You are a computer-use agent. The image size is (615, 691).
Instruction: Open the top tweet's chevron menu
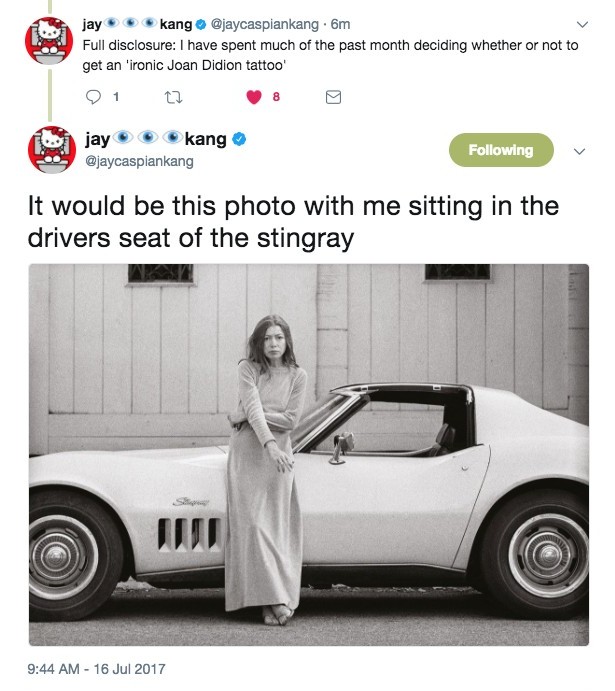[x=583, y=23]
